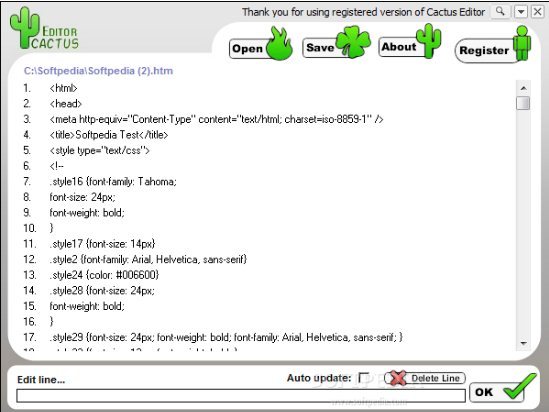Click the cactus icon beside About

[x=429, y=41]
